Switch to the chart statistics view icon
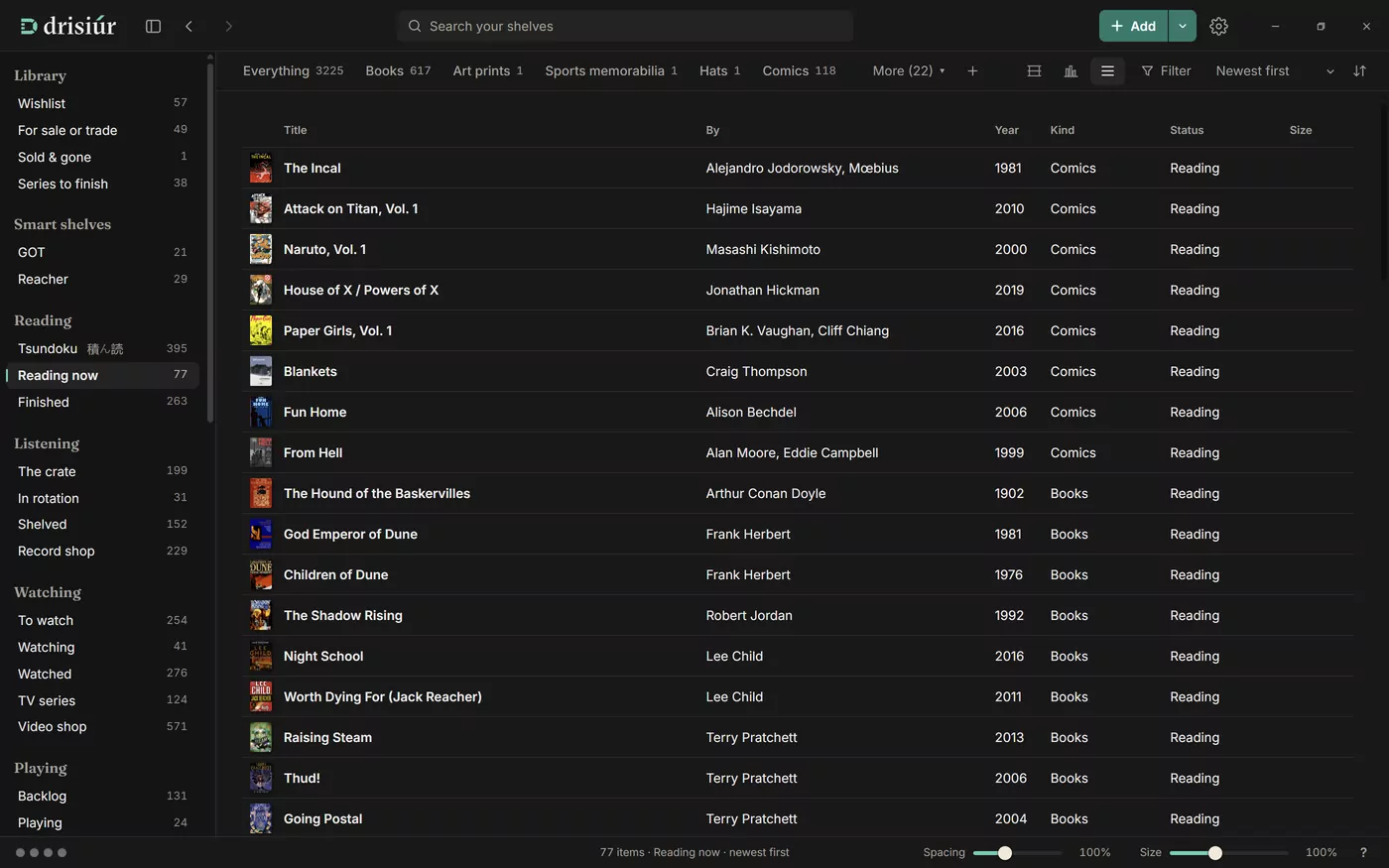The width and height of the screenshot is (1389, 868). (x=1071, y=70)
